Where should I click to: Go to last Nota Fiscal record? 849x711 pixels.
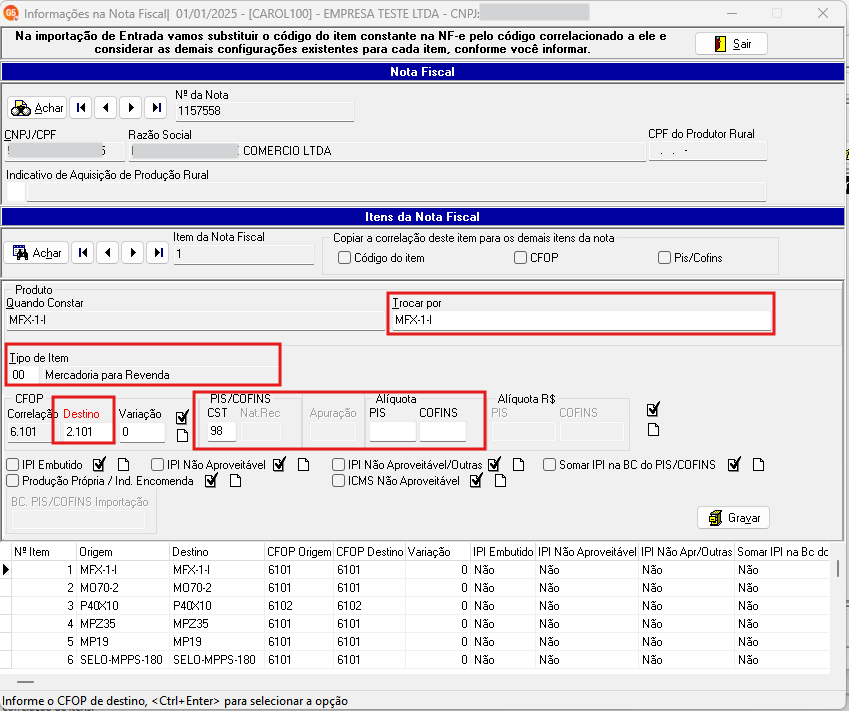point(156,108)
